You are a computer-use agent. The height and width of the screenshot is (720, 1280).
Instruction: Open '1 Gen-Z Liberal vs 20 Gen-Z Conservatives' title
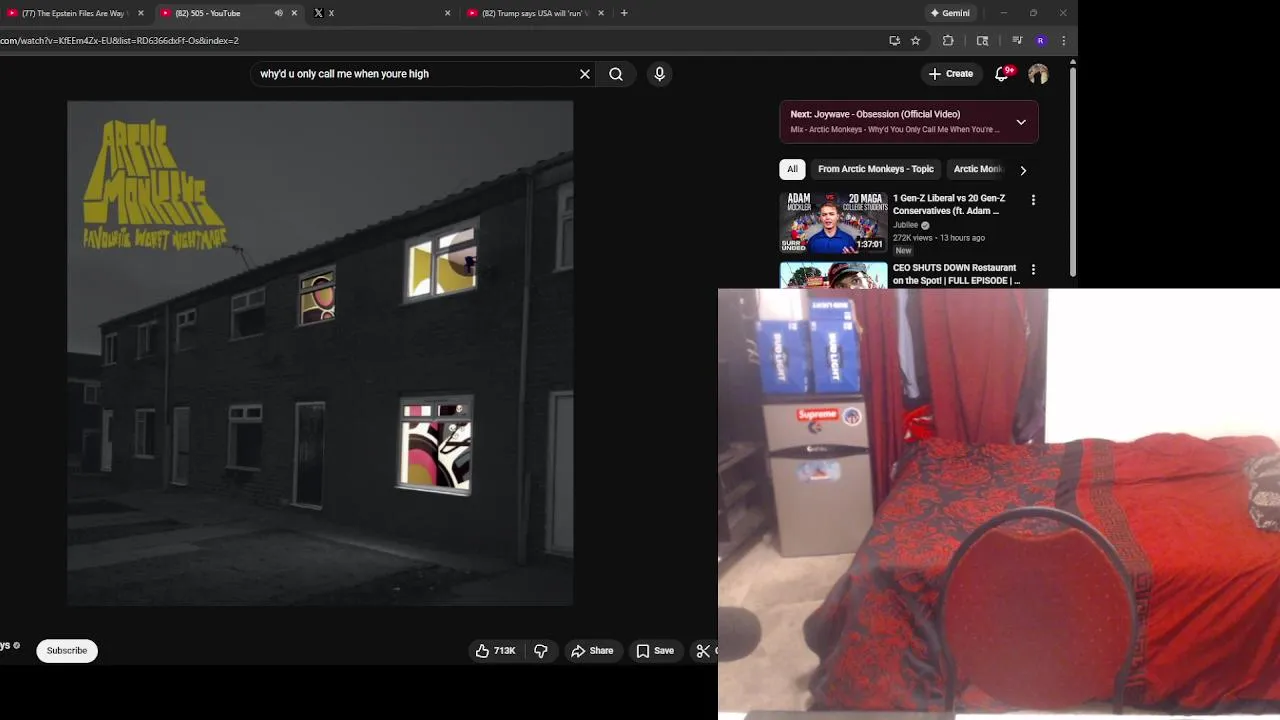click(x=949, y=205)
